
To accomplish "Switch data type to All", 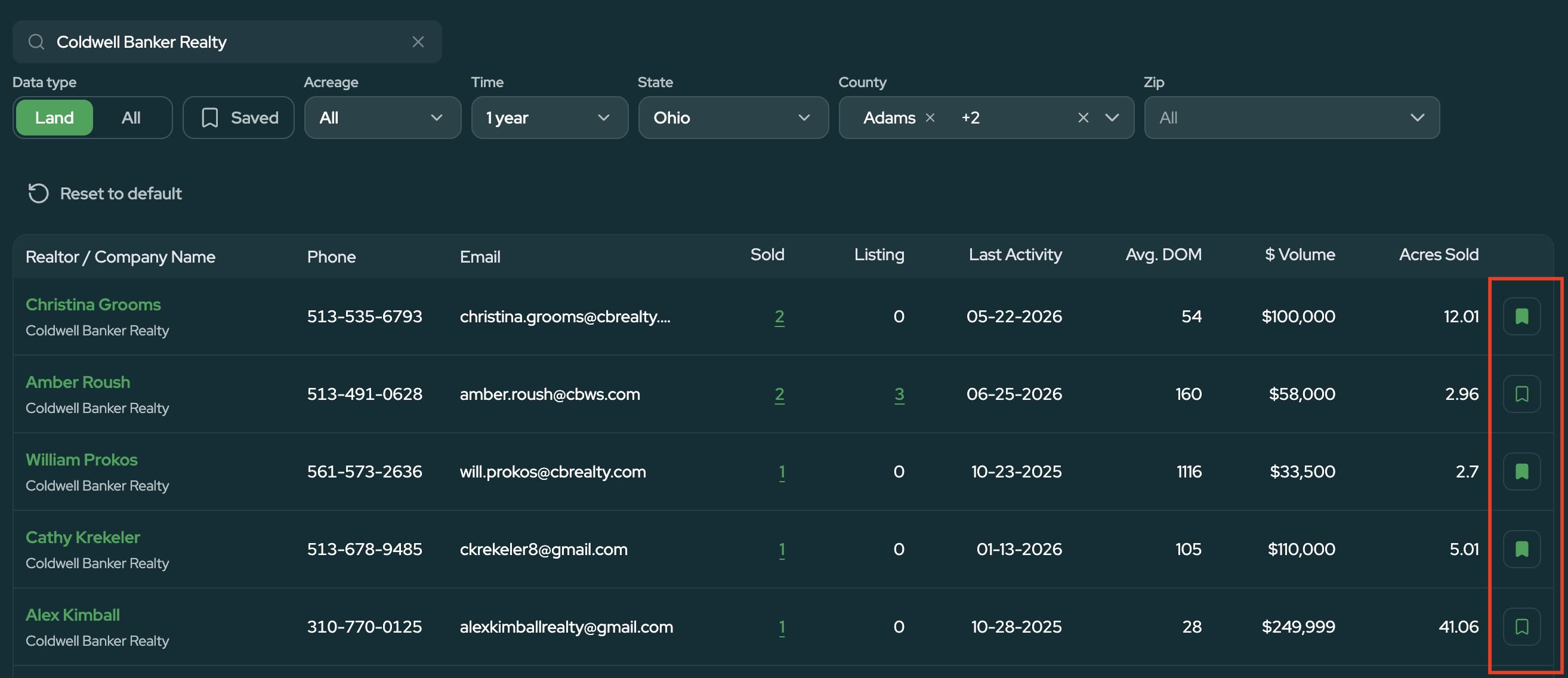I will pos(131,118).
